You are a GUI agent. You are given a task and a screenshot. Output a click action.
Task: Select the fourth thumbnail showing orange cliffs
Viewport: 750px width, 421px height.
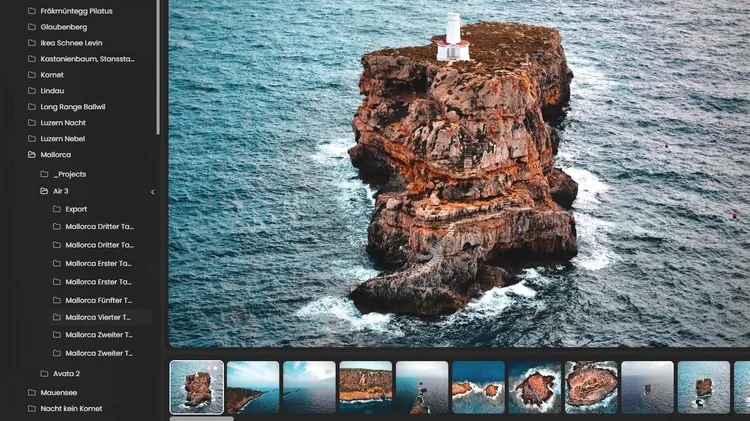click(365, 387)
